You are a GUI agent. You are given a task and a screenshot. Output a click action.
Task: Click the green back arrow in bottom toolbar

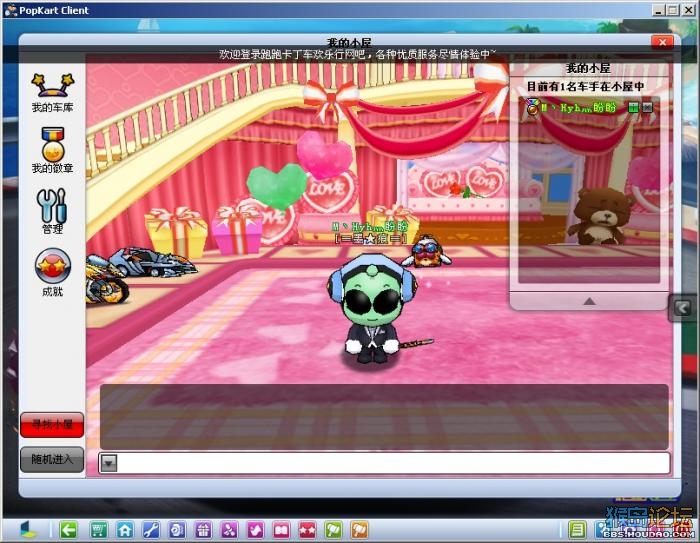pos(68,530)
